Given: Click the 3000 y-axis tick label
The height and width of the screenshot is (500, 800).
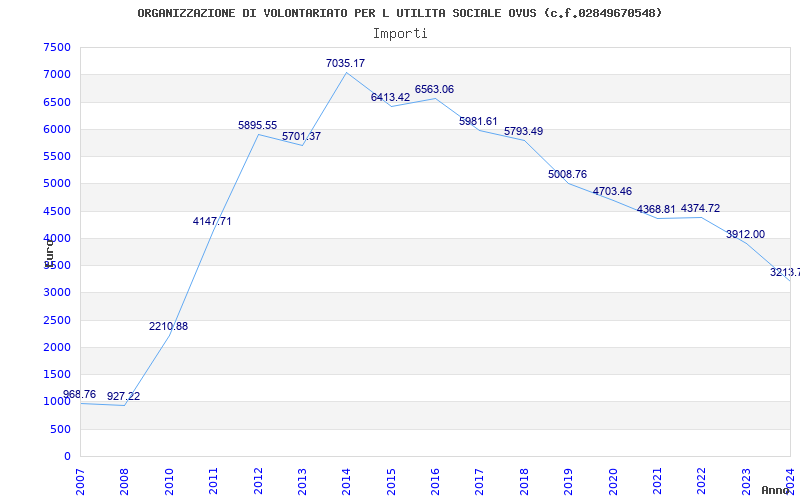Looking at the screenshot, I should point(57,292).
